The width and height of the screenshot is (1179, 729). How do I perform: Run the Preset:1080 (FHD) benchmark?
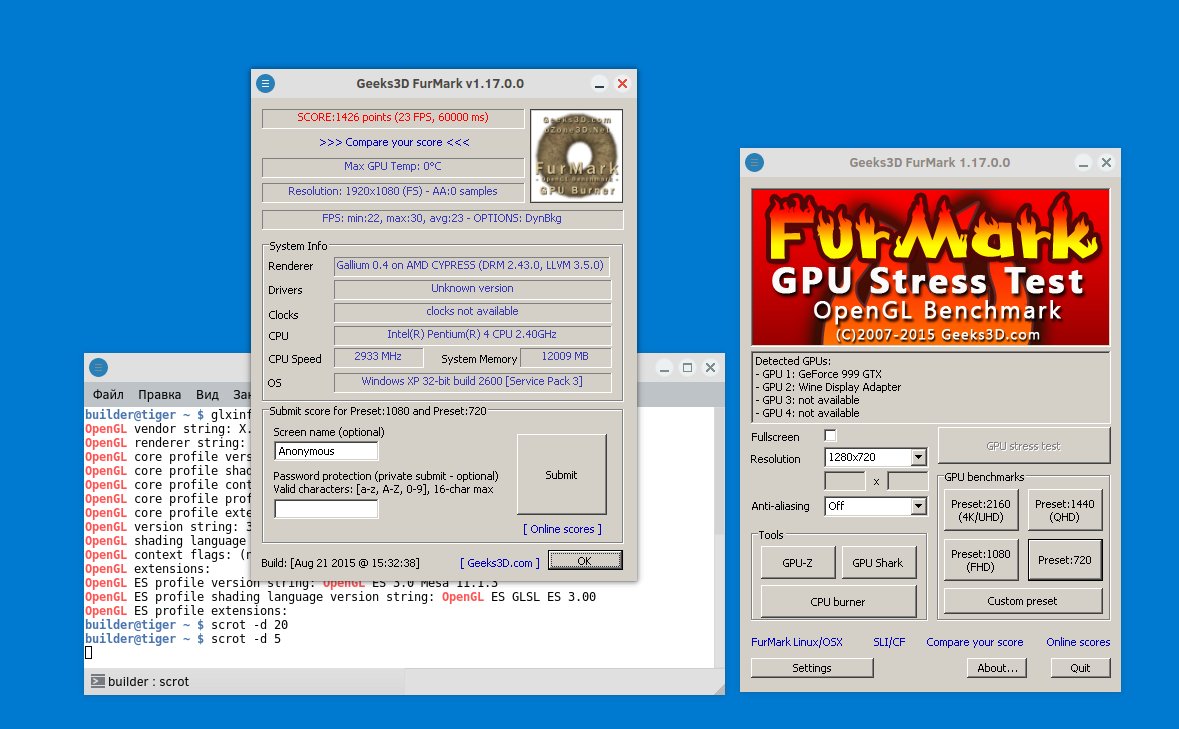click(980, 560)
